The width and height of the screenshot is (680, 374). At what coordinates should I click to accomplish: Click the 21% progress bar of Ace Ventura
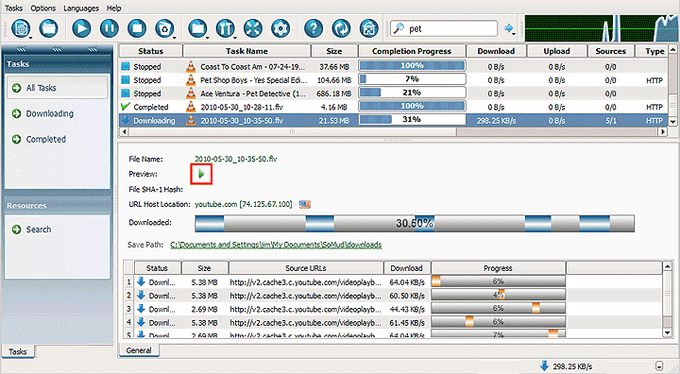(412, 93)
